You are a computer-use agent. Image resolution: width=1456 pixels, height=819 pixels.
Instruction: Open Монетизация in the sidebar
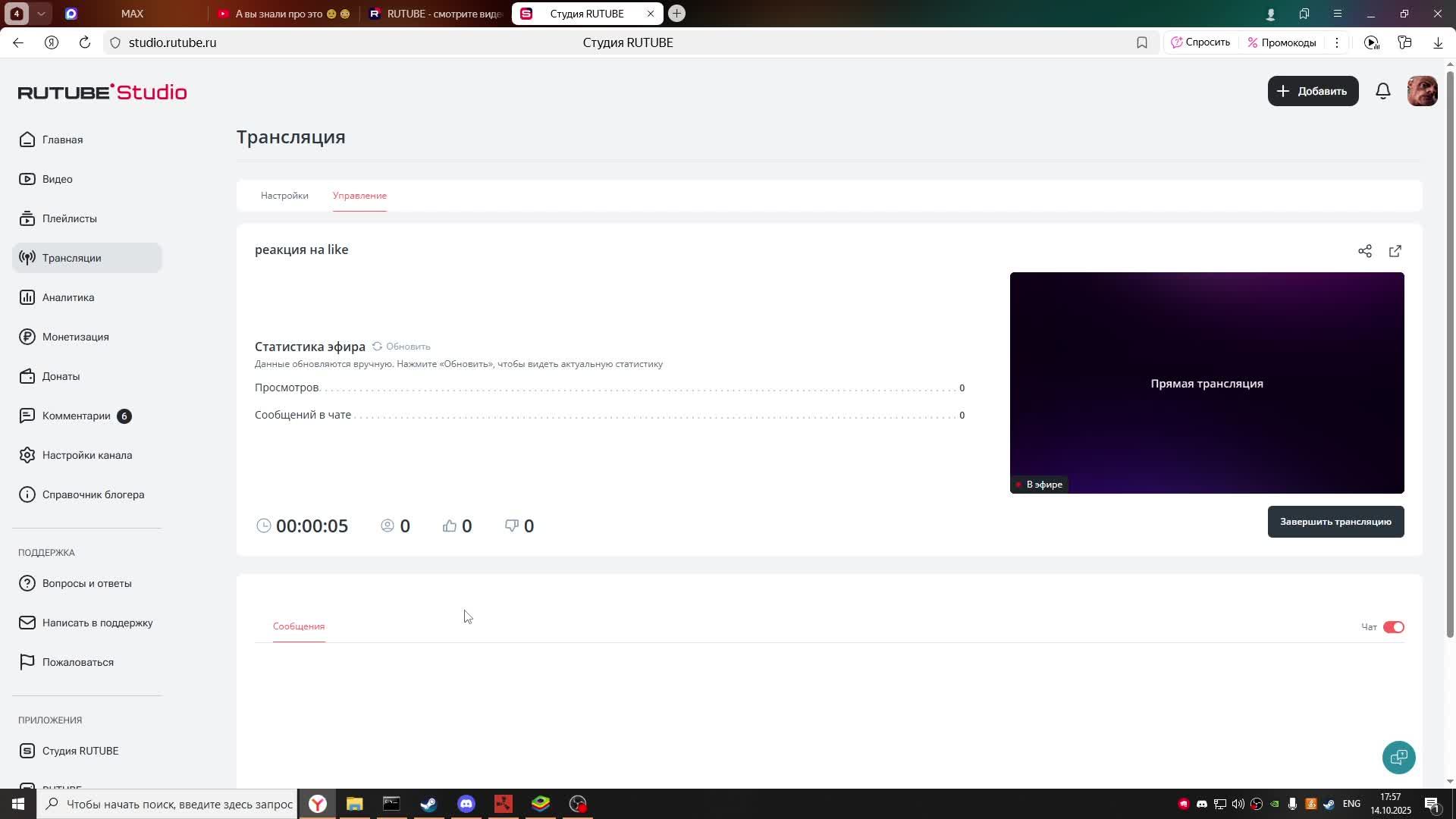tap(75, 337)
